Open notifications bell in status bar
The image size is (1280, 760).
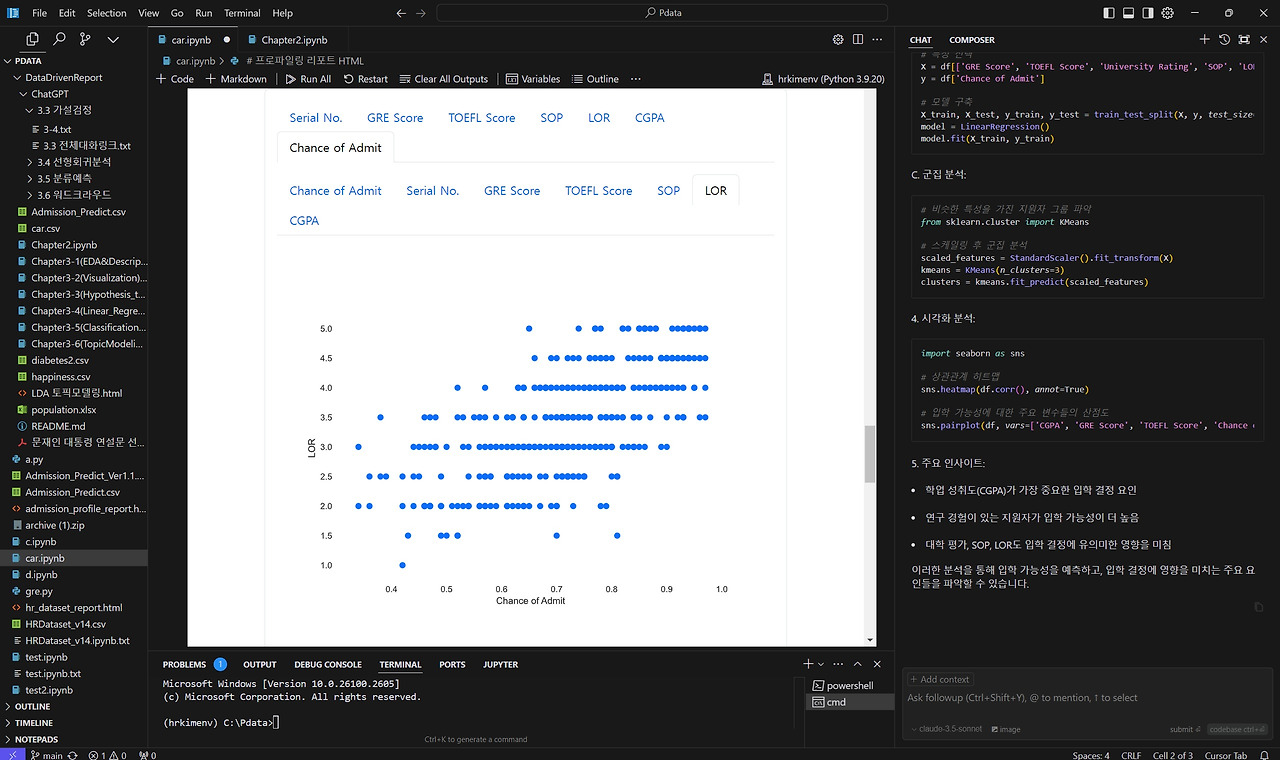(1264, 755)
